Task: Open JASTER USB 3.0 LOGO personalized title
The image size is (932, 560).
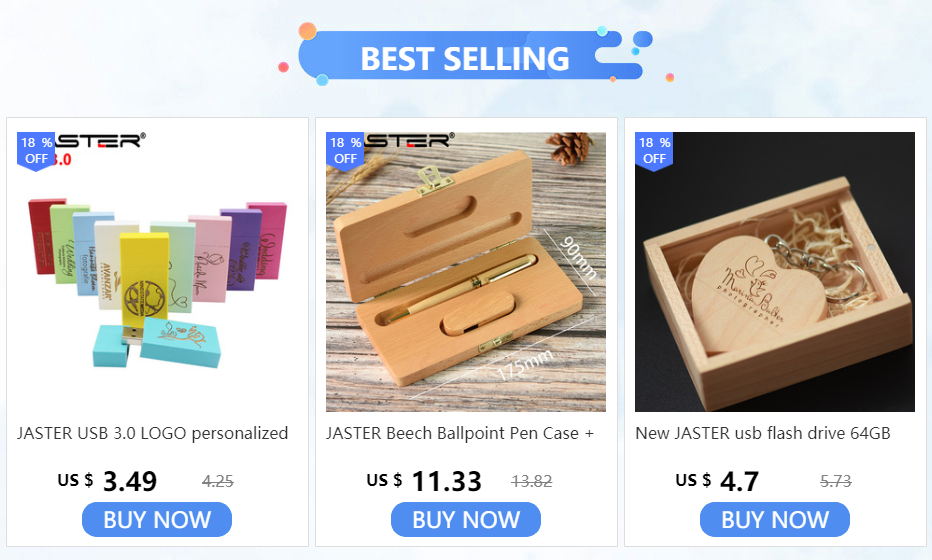Action: (x=153, y=433)
